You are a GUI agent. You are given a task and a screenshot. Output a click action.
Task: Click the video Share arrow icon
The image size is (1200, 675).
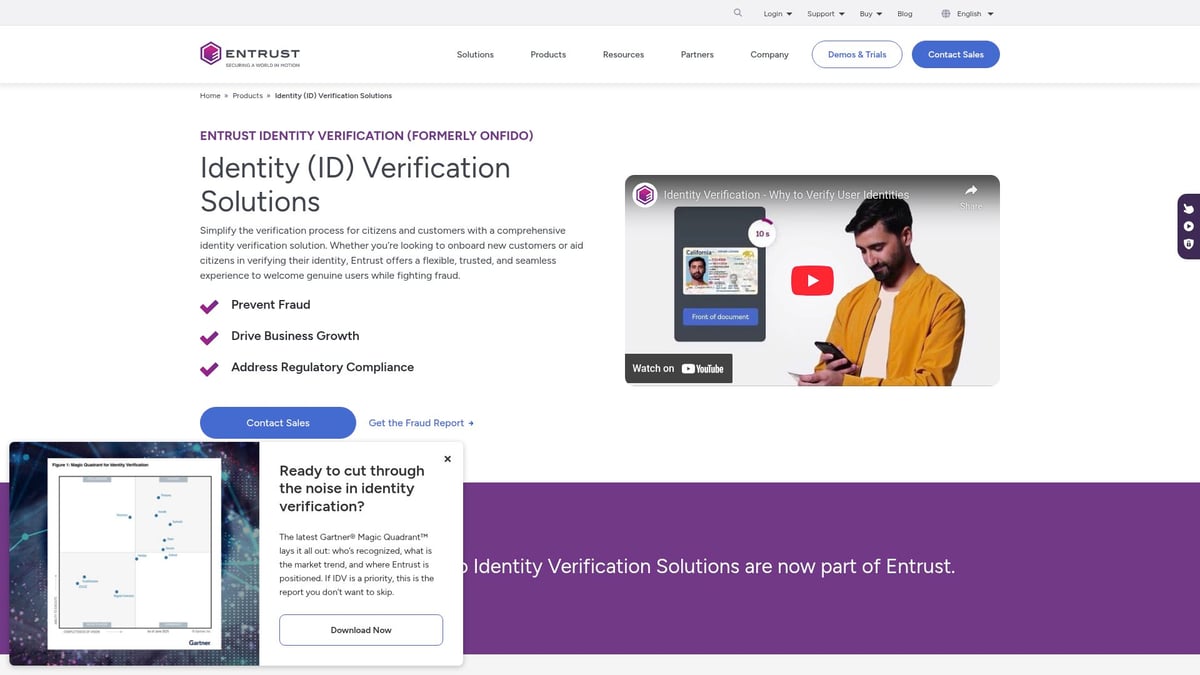(971, 190)
